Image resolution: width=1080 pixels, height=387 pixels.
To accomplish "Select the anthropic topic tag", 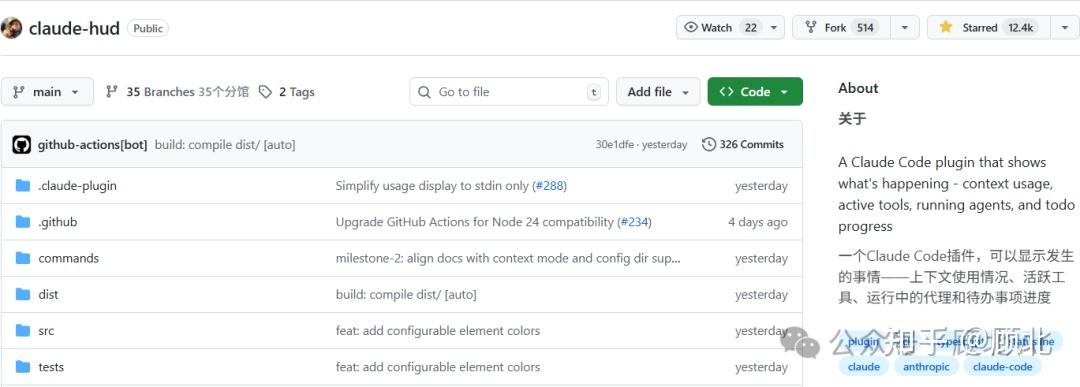I will pos(926,367).
